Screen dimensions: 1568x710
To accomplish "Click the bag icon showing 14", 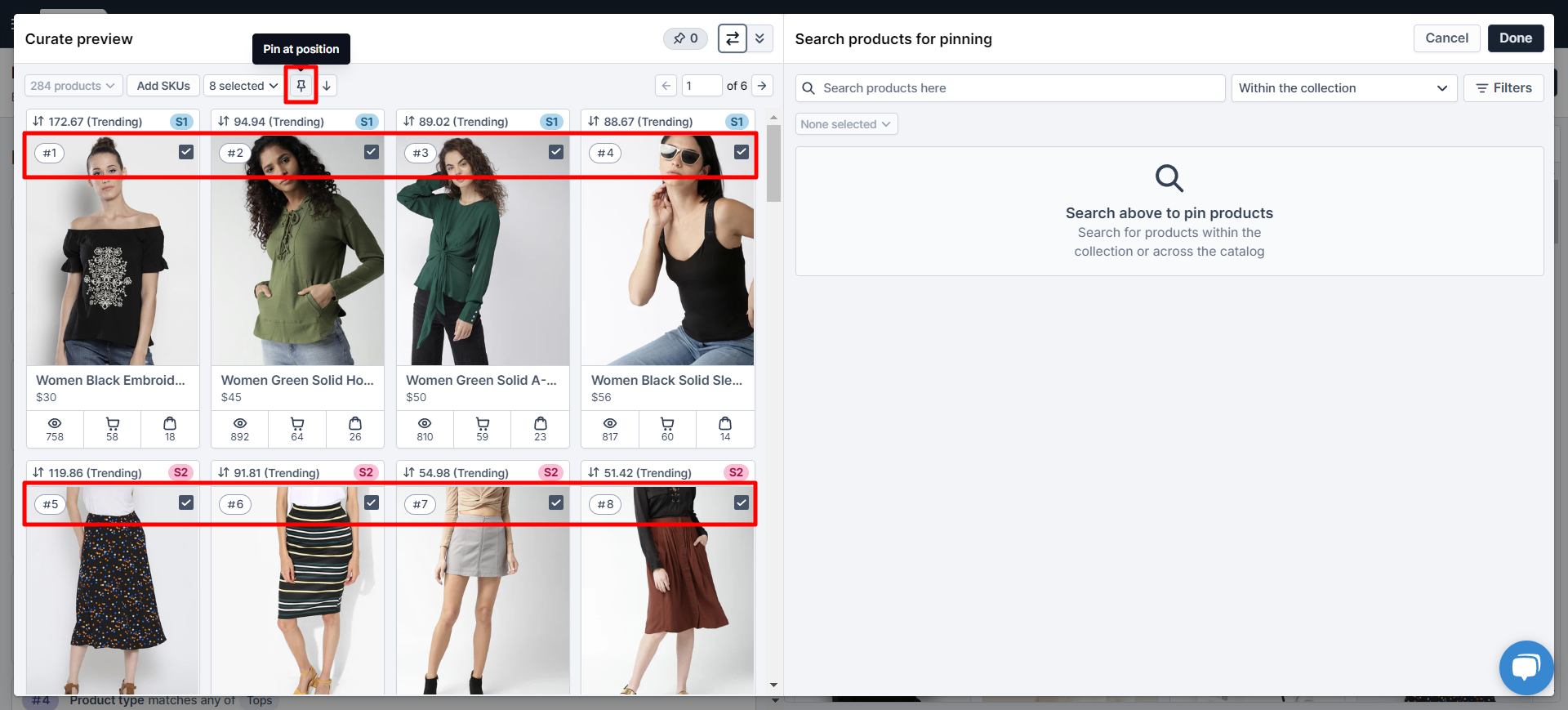I will 725,423.
